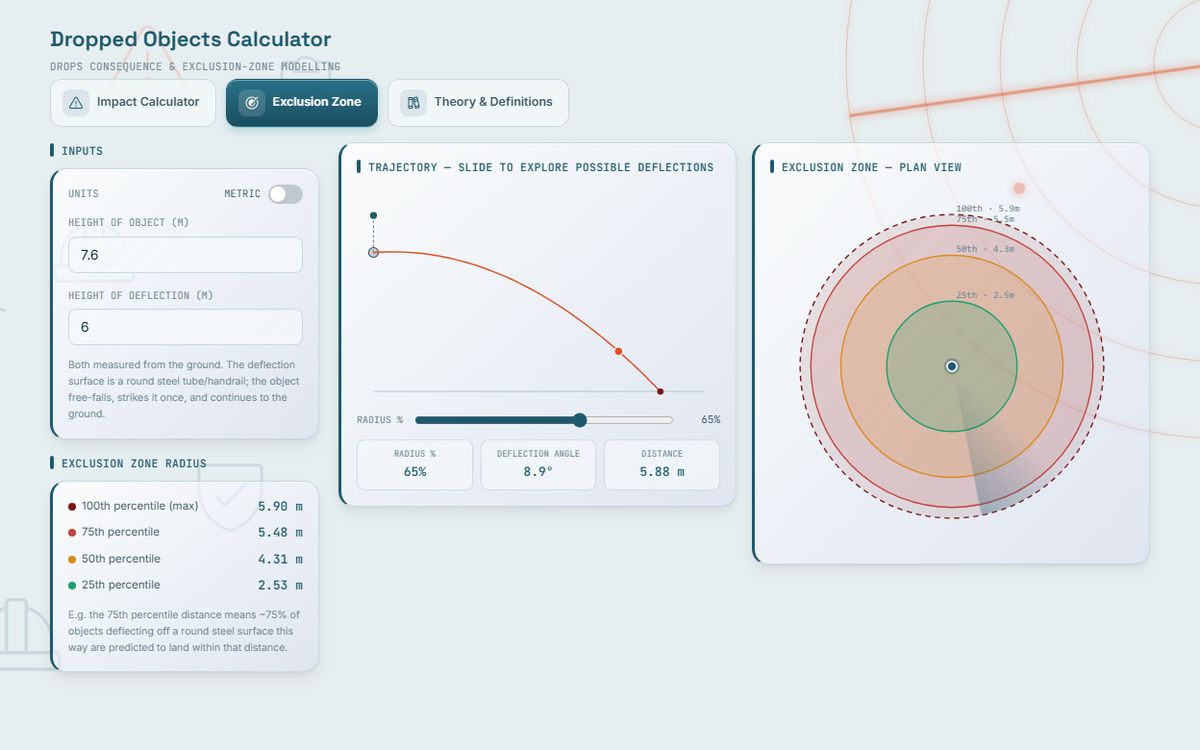Click the drop start point in trajectory chart
The height and width of the screenshot is (750, 1200).
(373, 215)
